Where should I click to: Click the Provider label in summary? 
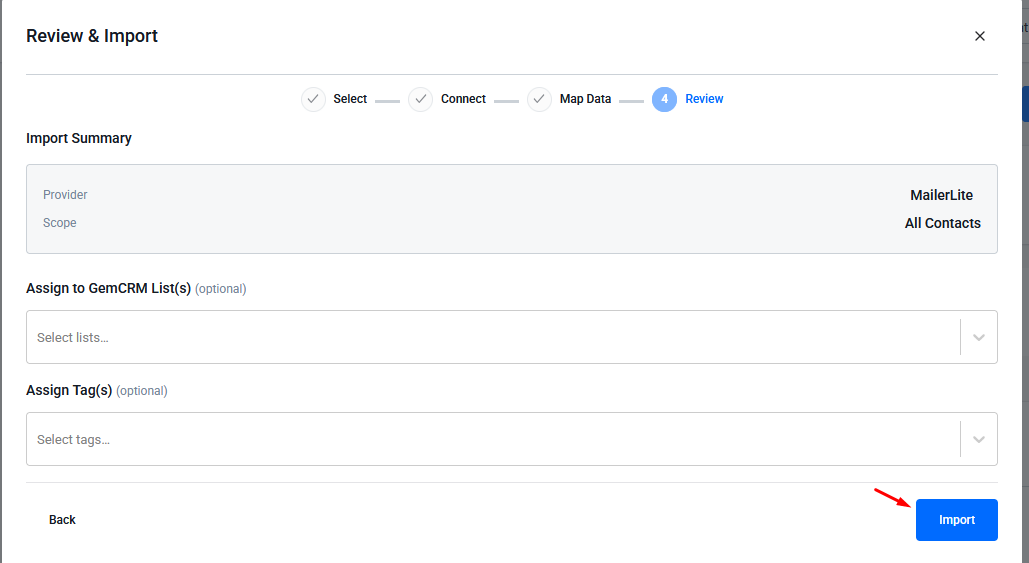click(65, 195)
